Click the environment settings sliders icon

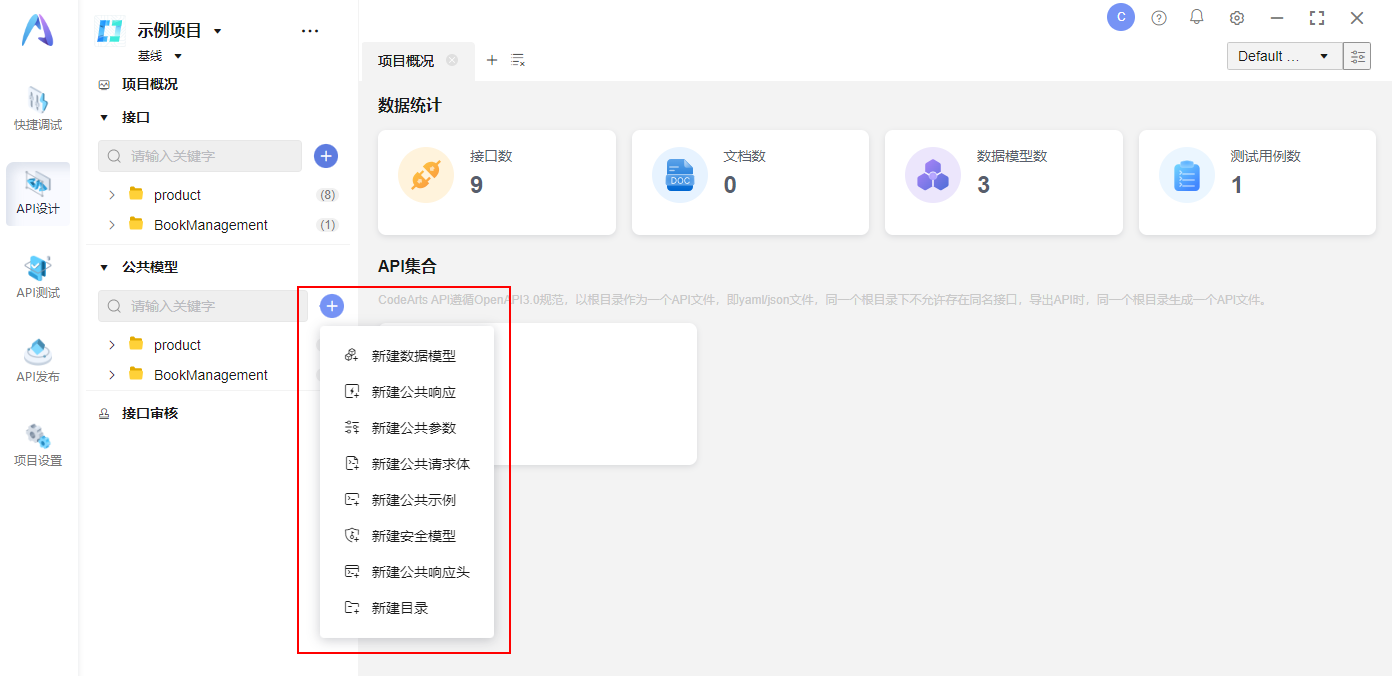pos(1357,56)
